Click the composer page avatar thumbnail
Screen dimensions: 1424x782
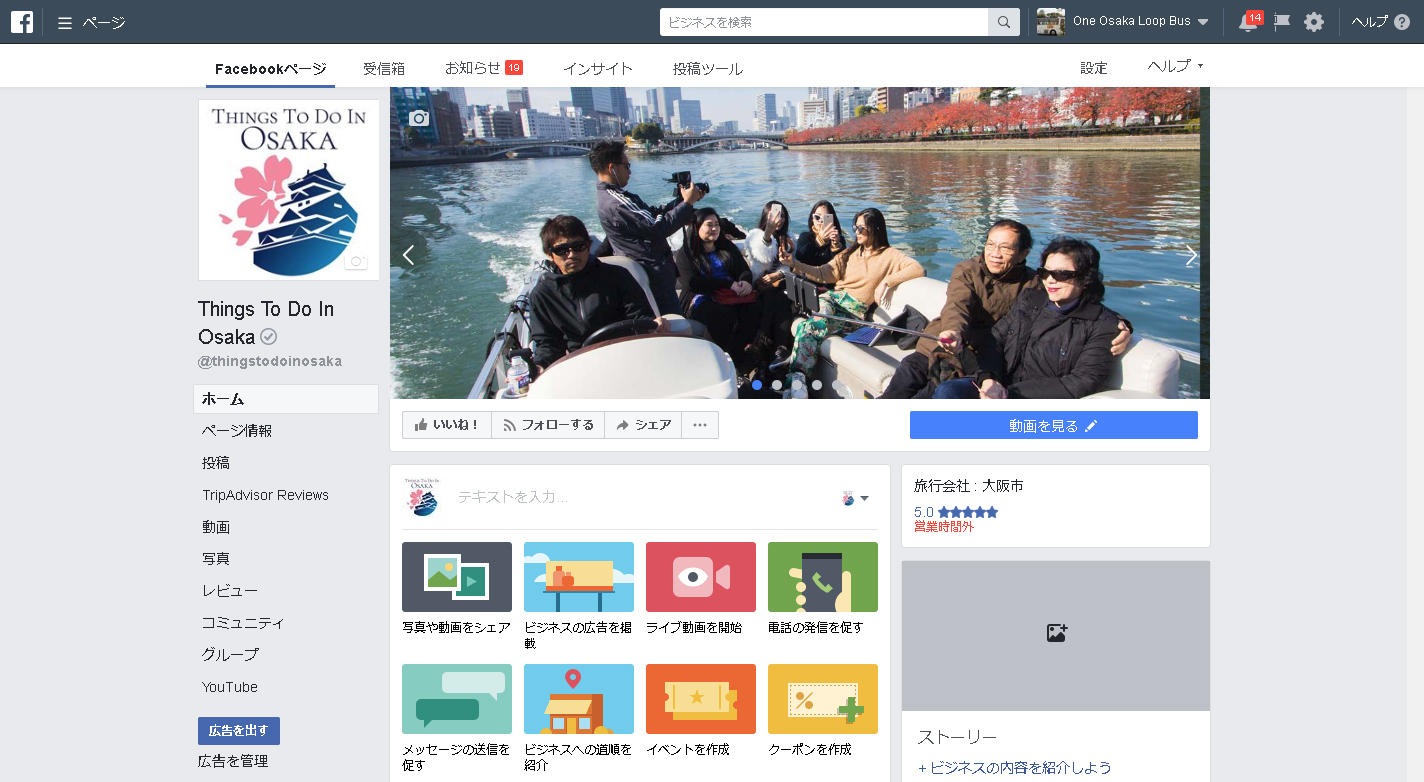tap(421, 497)
